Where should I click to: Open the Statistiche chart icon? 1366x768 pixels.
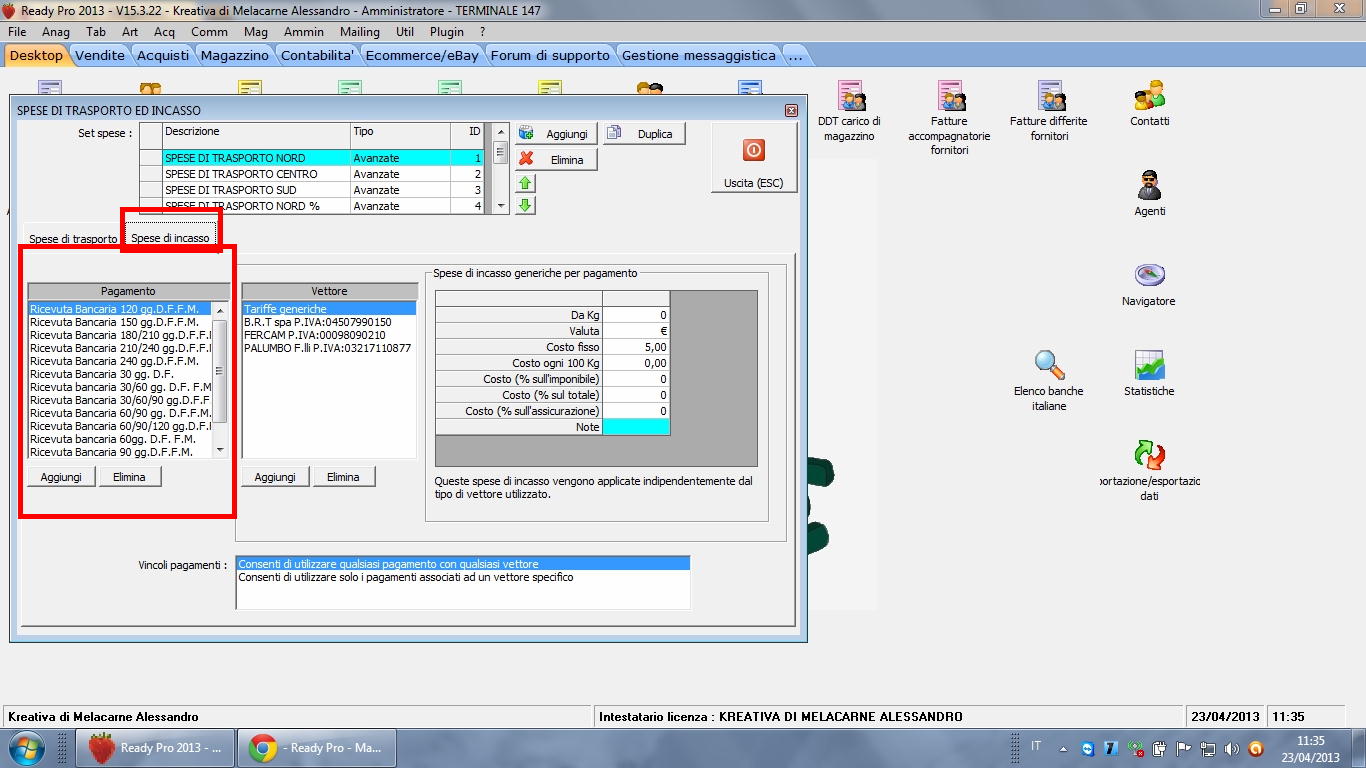click(1149, 374)
